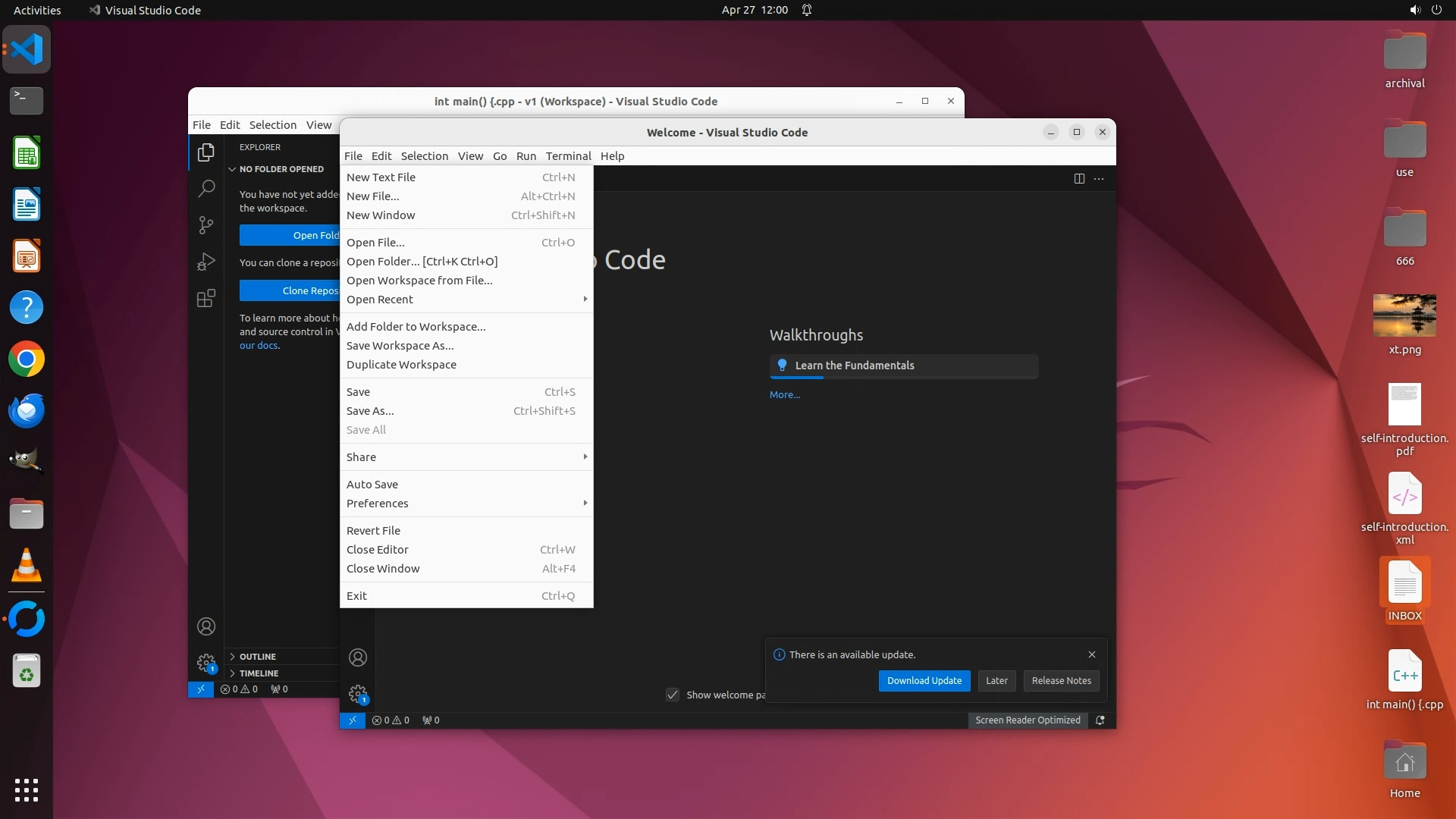1456x819 pixels.
Task: Expand the OUTLINE section
Action: click(x=257, y=657)
